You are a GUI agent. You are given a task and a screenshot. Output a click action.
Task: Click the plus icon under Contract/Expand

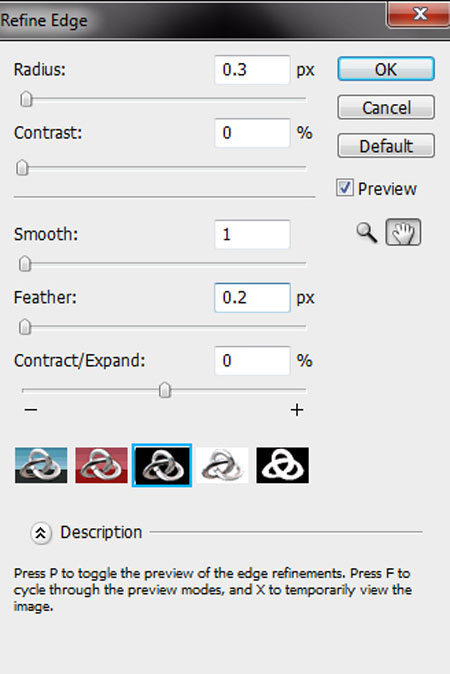[x=297, y=410]
